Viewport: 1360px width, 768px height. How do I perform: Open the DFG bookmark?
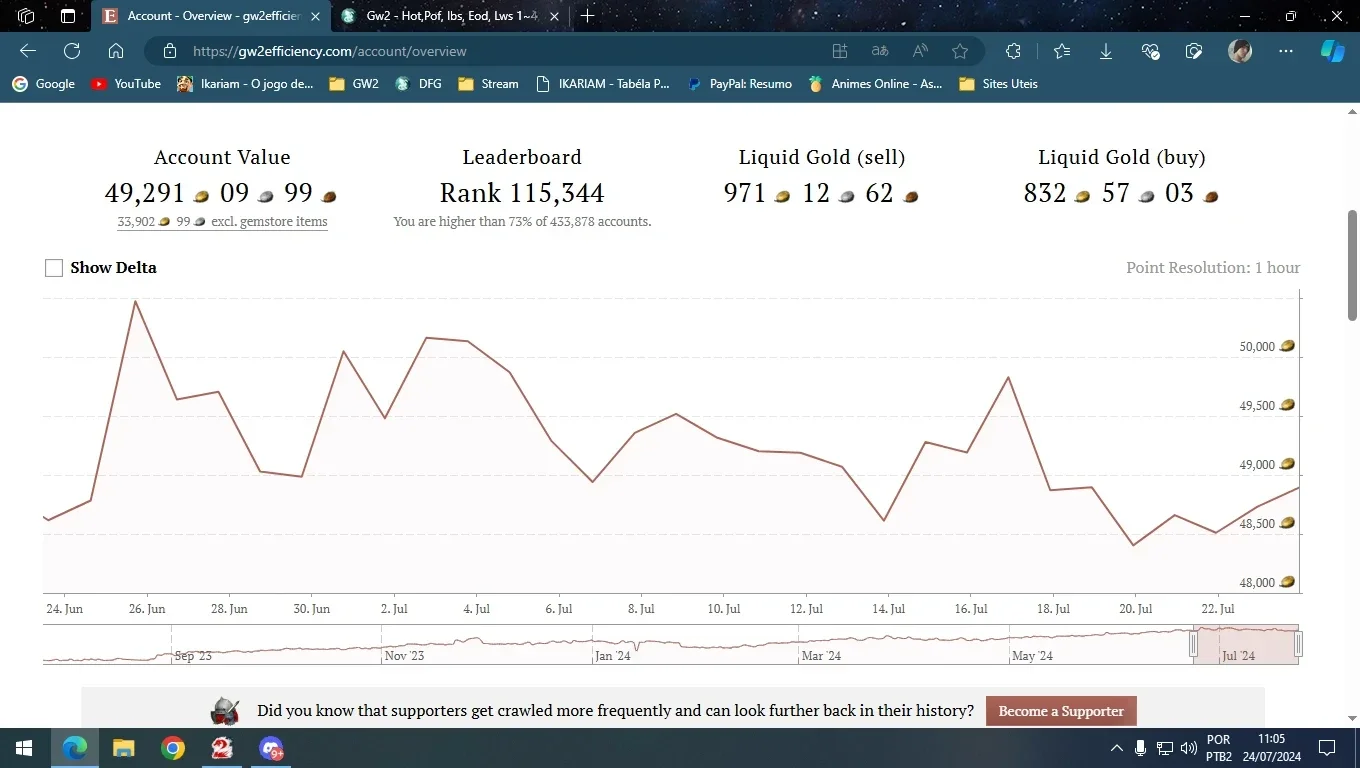click(x=418, y=84)
